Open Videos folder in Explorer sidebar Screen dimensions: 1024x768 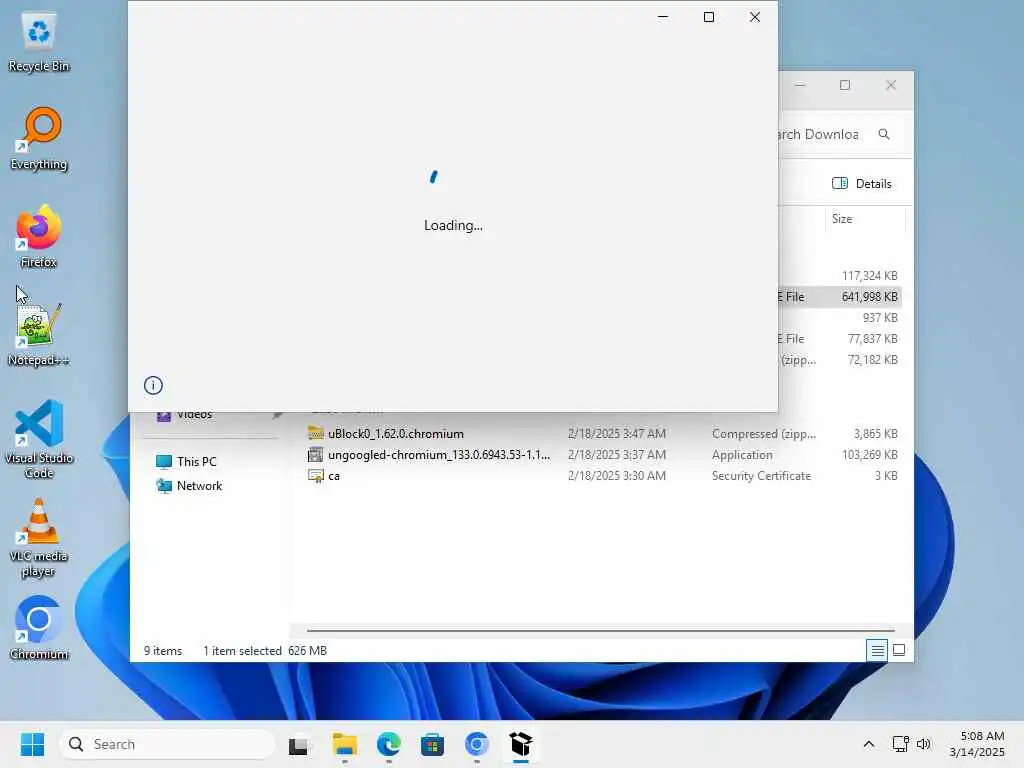[x=195, y=415]
